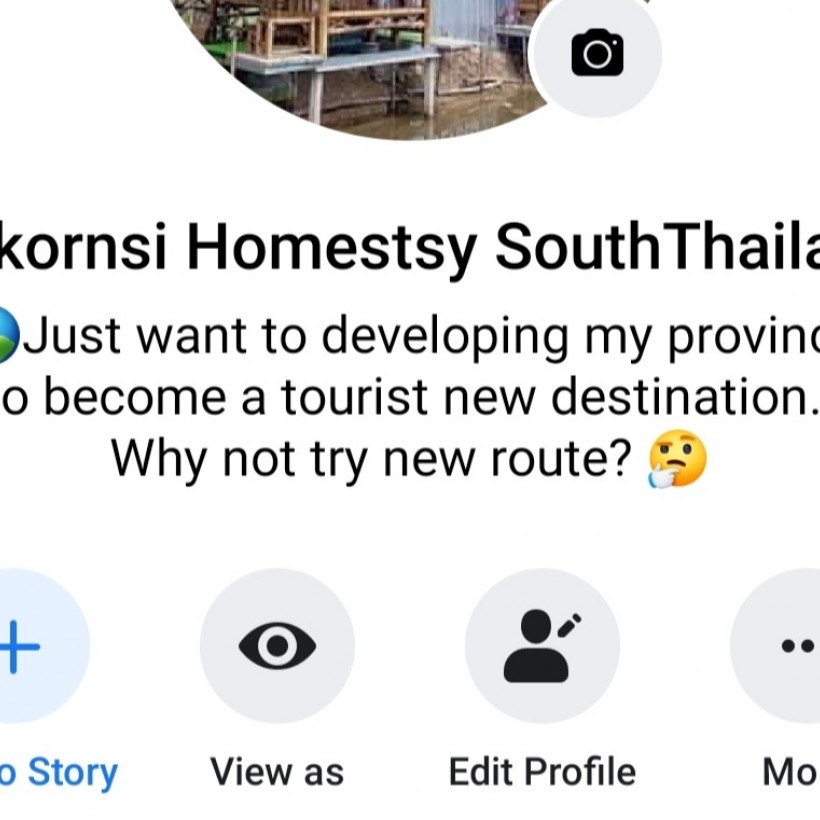Viewport: 820px width, 820px height.
Task: Select 'Why not try new route?' text
Action: pyautogui.click(x=372, y=459)
